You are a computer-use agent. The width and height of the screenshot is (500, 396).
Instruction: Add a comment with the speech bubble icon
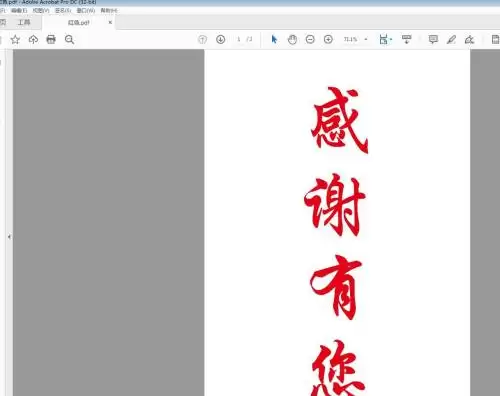coord(433,39)
